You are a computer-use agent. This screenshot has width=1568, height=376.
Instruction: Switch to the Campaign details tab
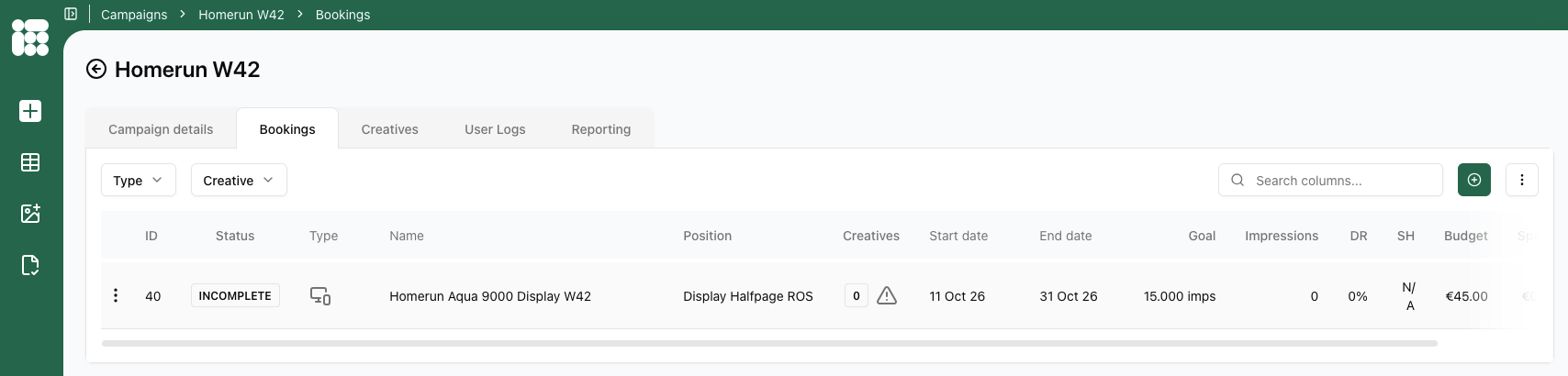coord(161,129)
